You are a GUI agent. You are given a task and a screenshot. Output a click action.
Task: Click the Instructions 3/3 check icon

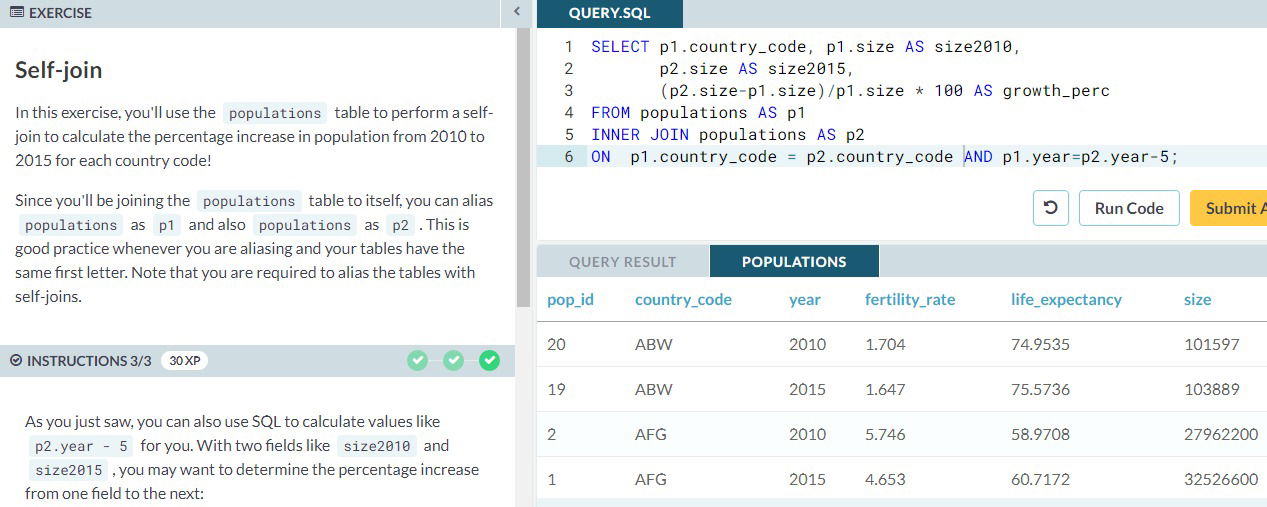click(16, 360)
